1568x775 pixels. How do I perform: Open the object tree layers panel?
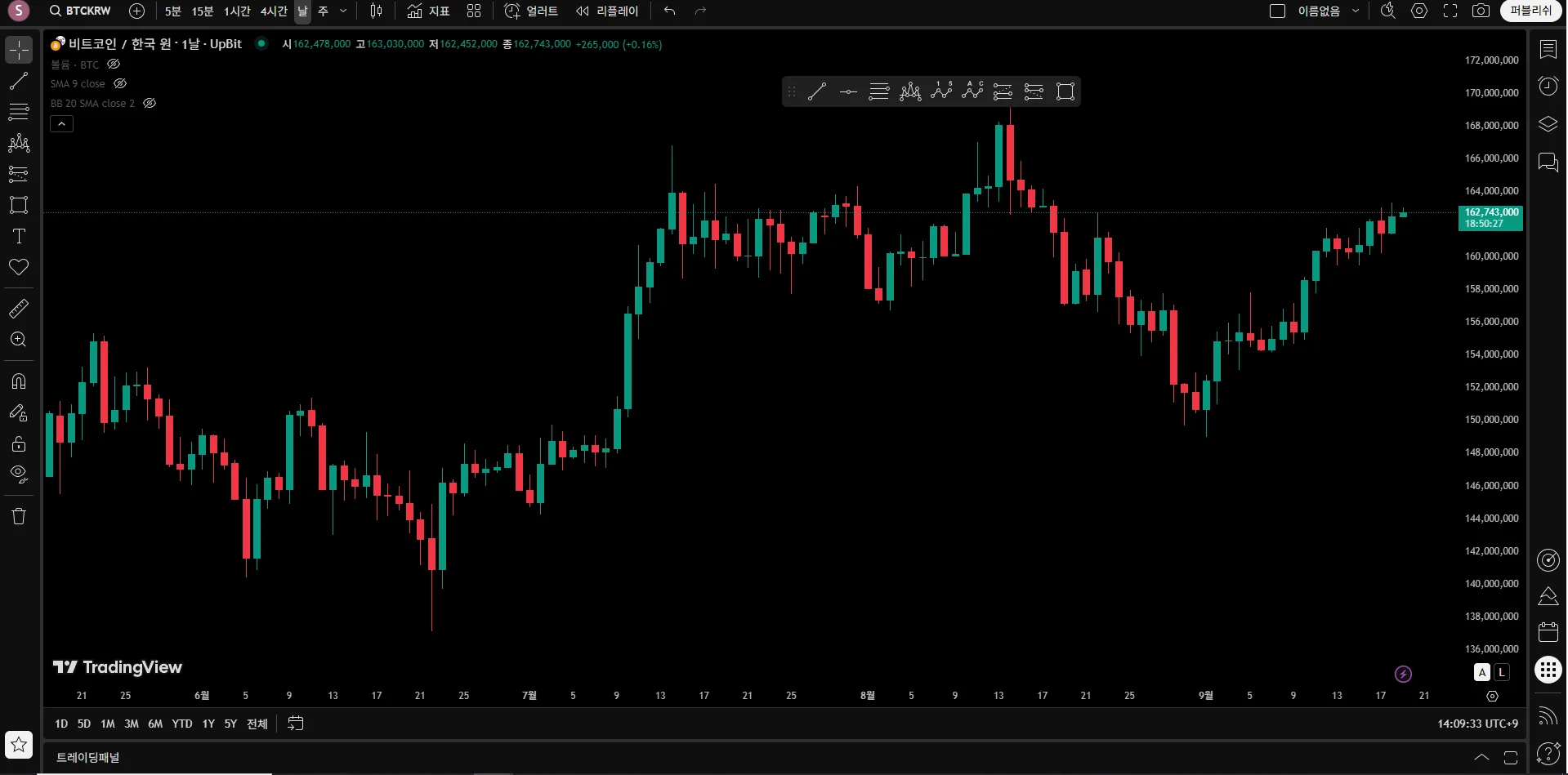click(x=1548, y=124)
